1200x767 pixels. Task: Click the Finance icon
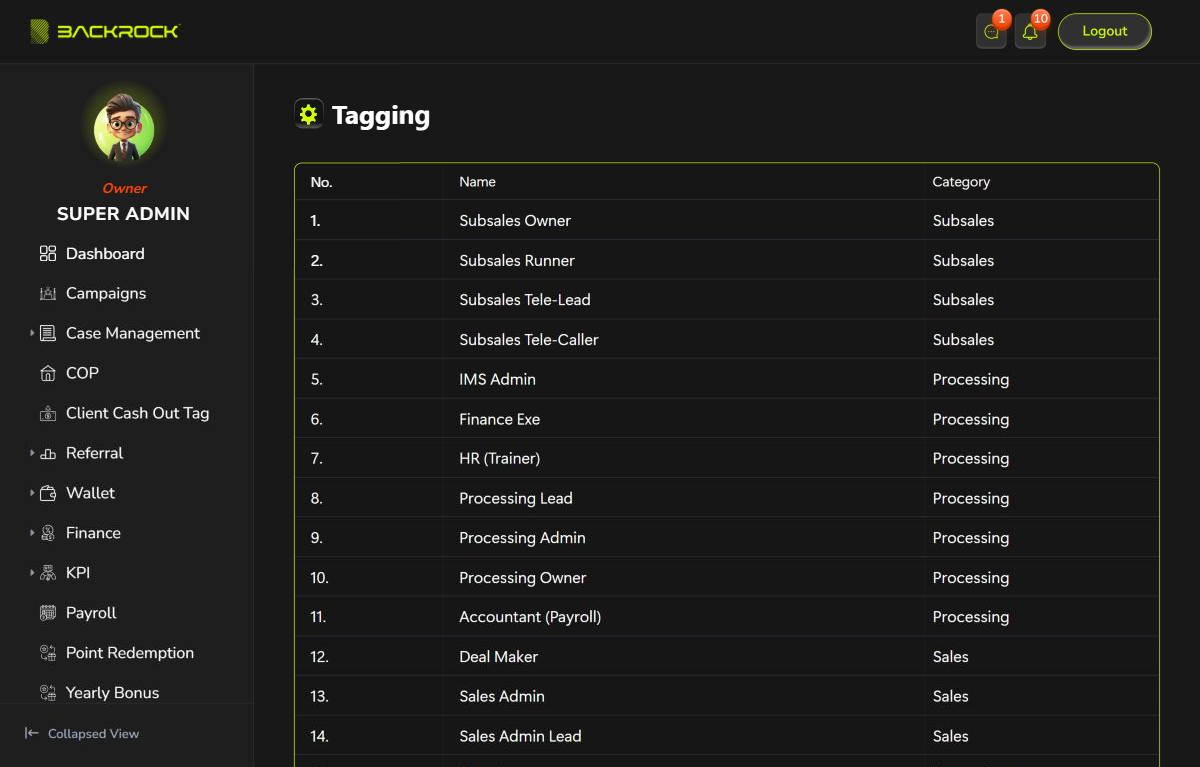coord(48,534)
